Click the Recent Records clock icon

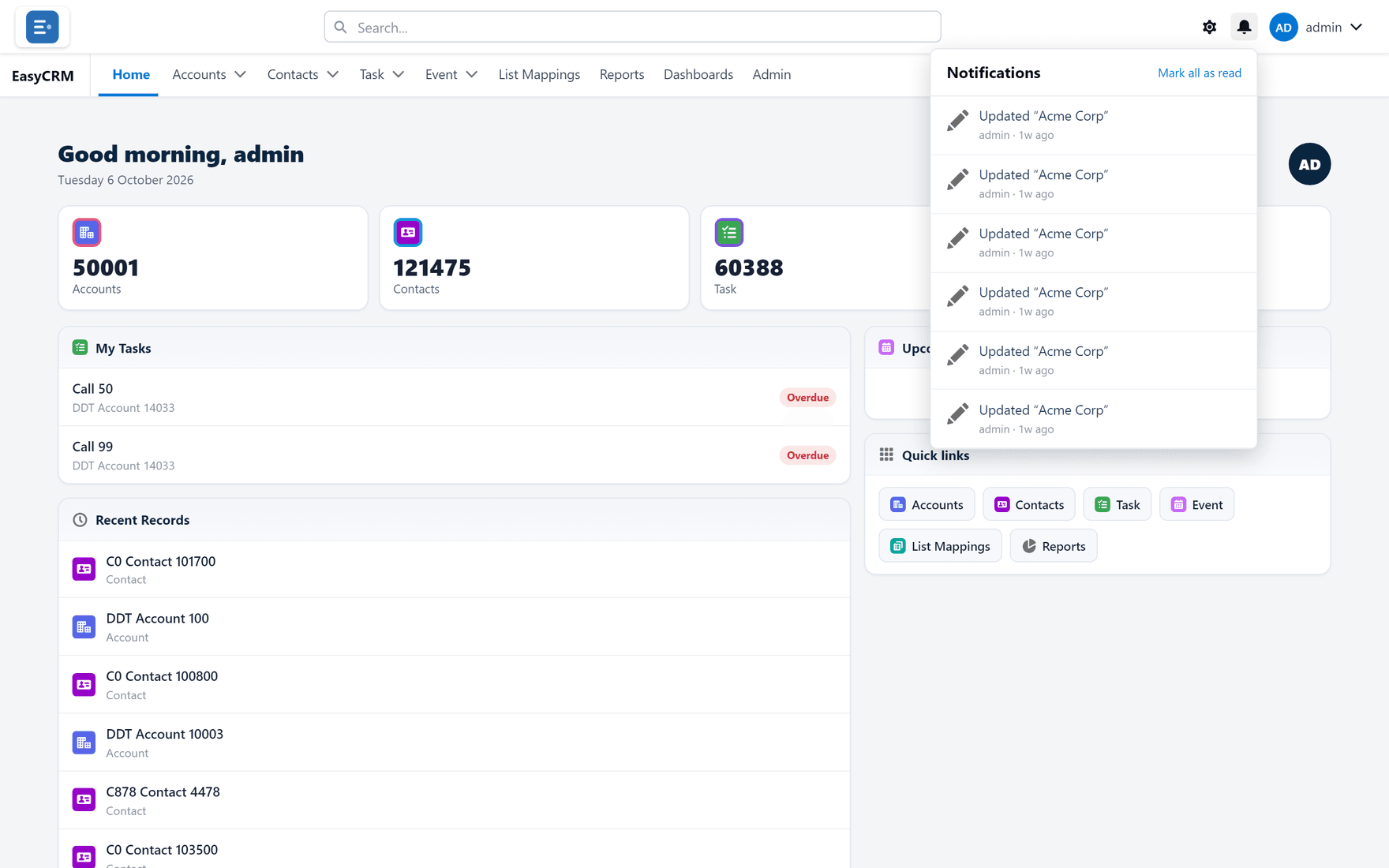pyautogui.click(x=80, y=520)
